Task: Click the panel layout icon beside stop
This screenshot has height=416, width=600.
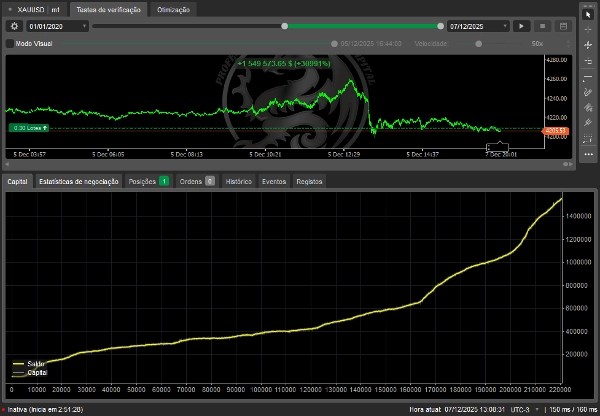Action: tap(563, 26)
